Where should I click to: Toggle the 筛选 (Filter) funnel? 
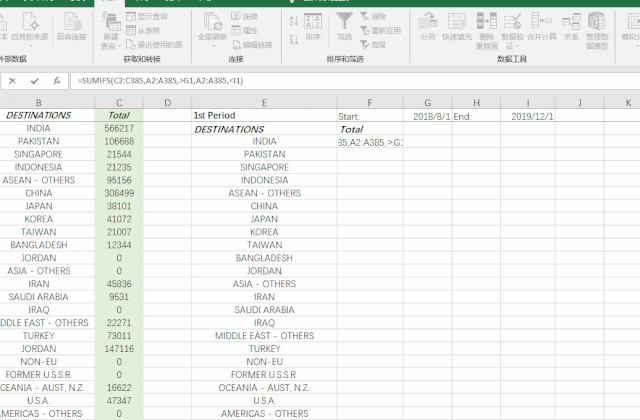tap(344, 26)
